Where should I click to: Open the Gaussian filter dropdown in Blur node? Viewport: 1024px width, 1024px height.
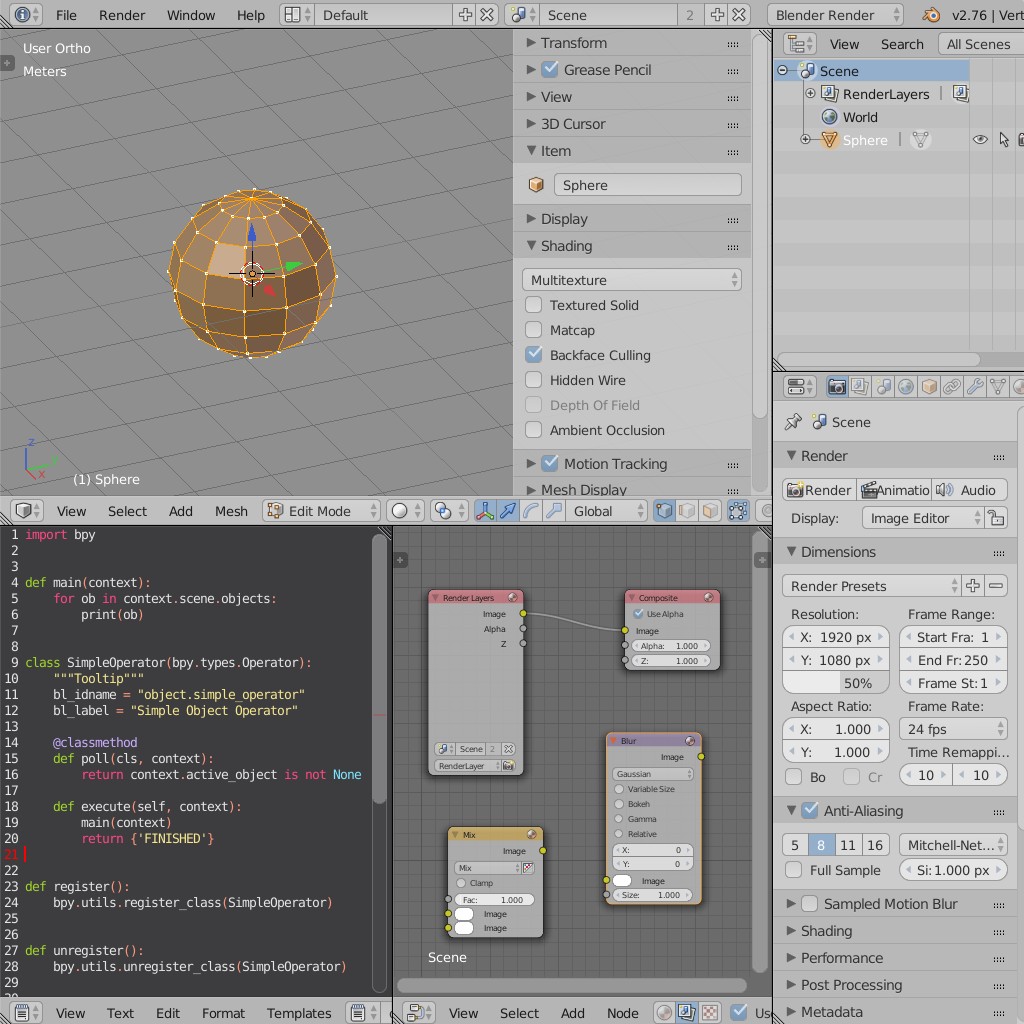click(651, 774)
